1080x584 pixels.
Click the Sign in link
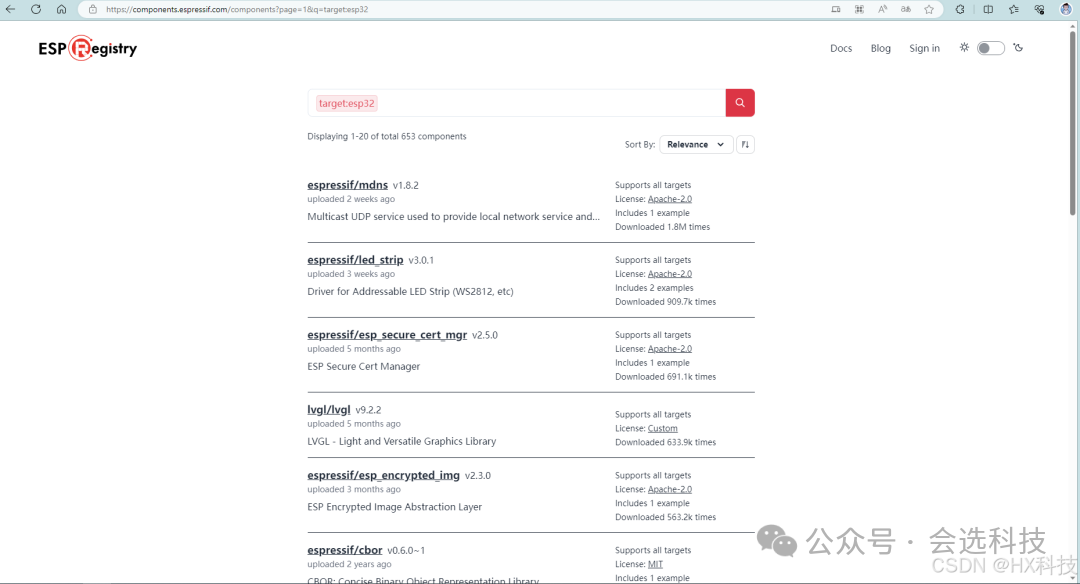[924, 48]
